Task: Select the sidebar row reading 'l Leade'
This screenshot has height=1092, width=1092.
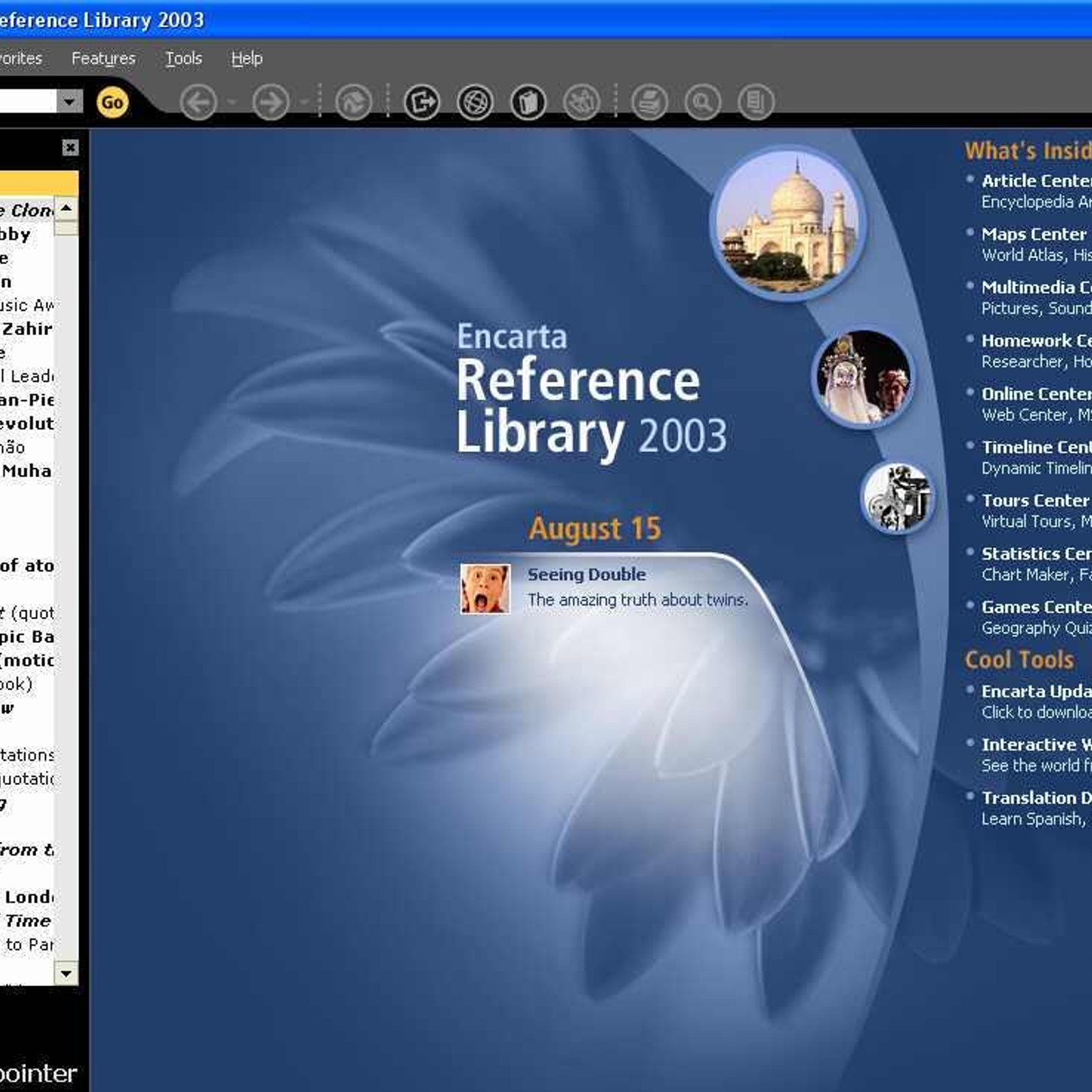Action: coord(27,376)
